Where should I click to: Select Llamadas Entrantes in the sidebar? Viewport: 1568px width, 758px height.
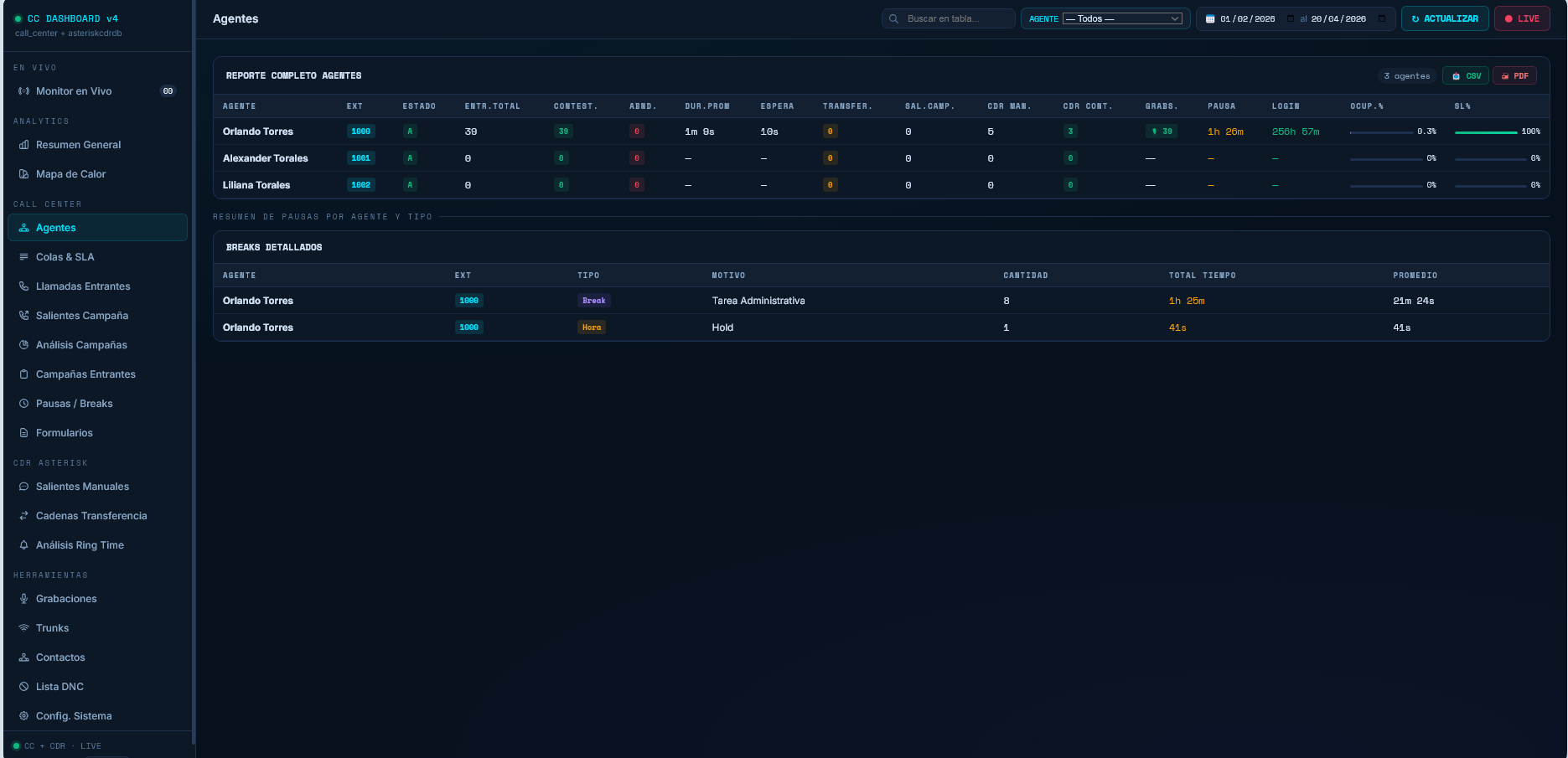click(x=83, y=286)
